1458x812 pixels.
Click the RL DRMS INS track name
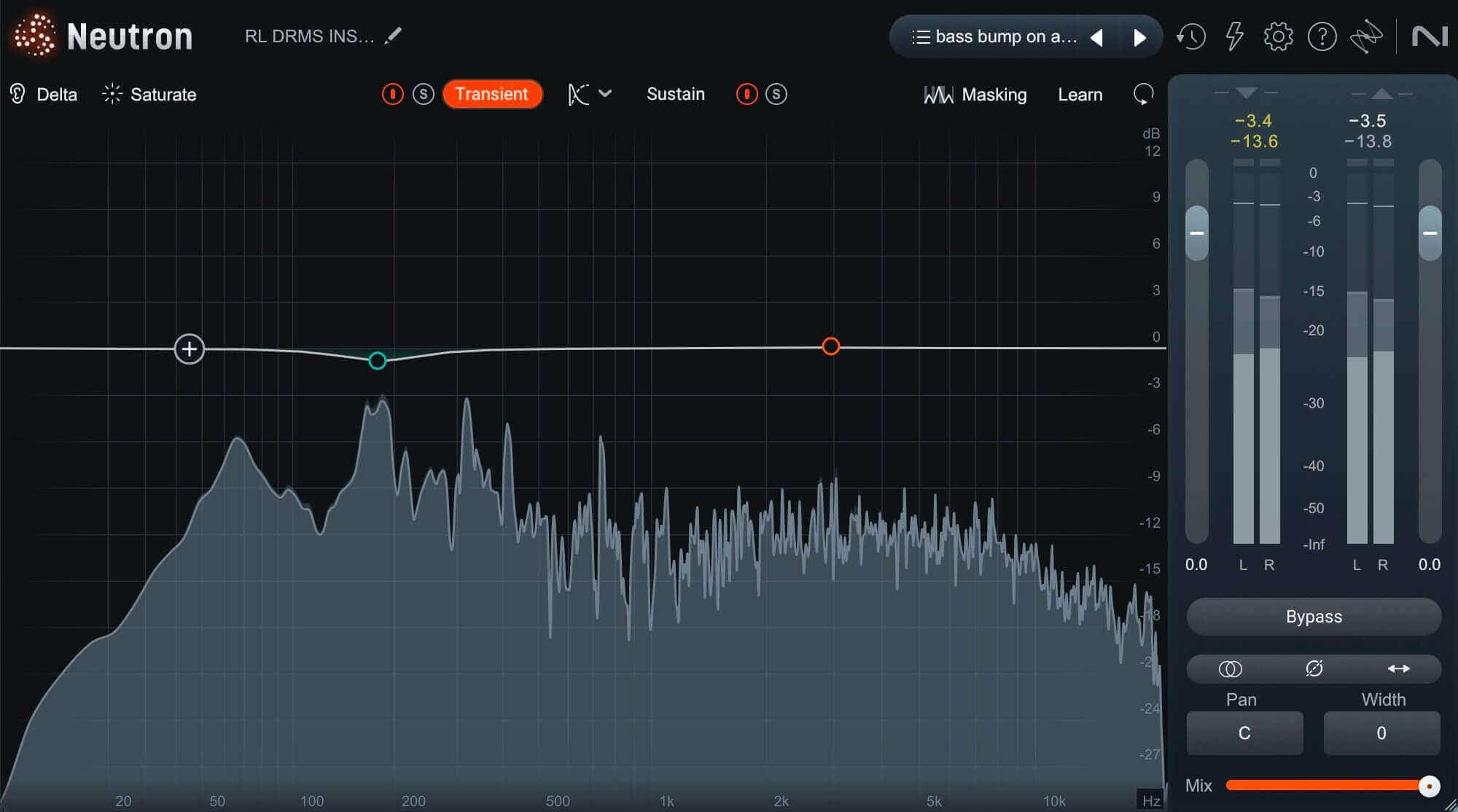coord(309,36)
